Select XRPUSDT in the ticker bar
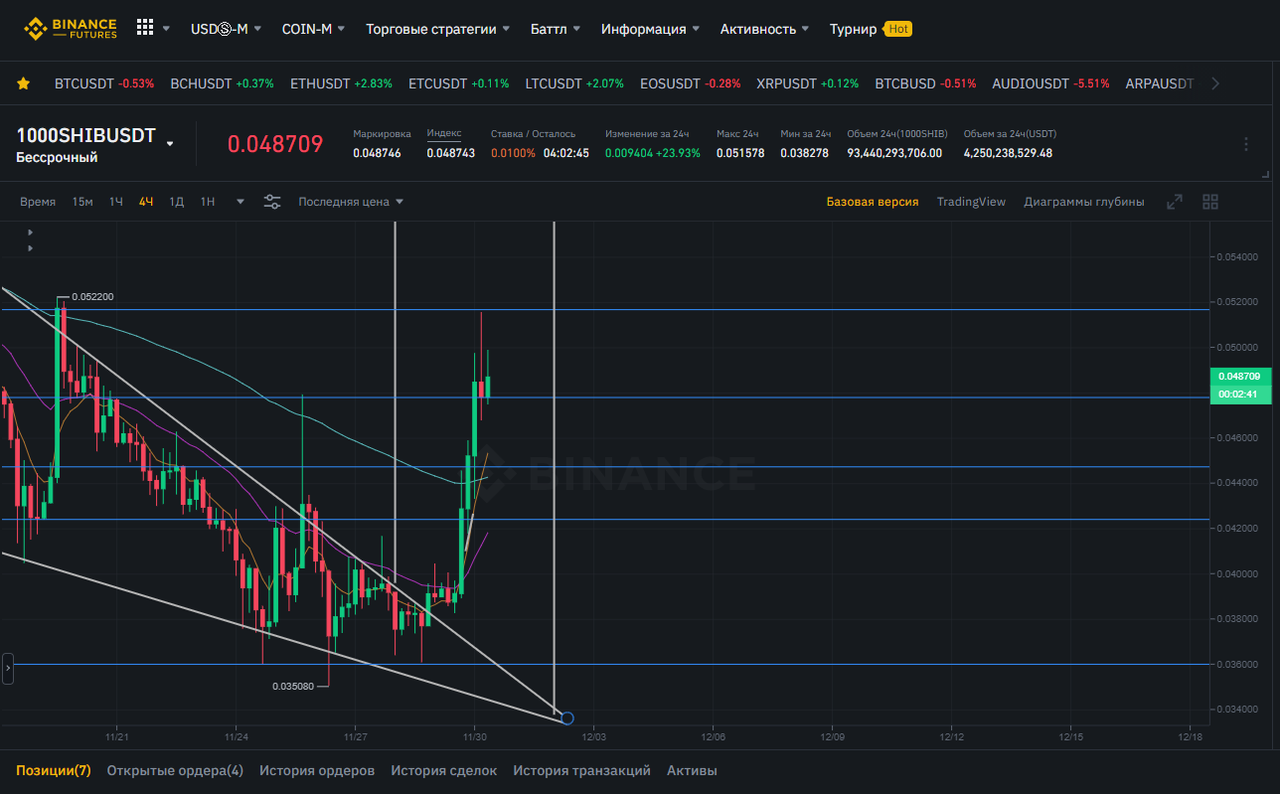 tap(807, 84)
